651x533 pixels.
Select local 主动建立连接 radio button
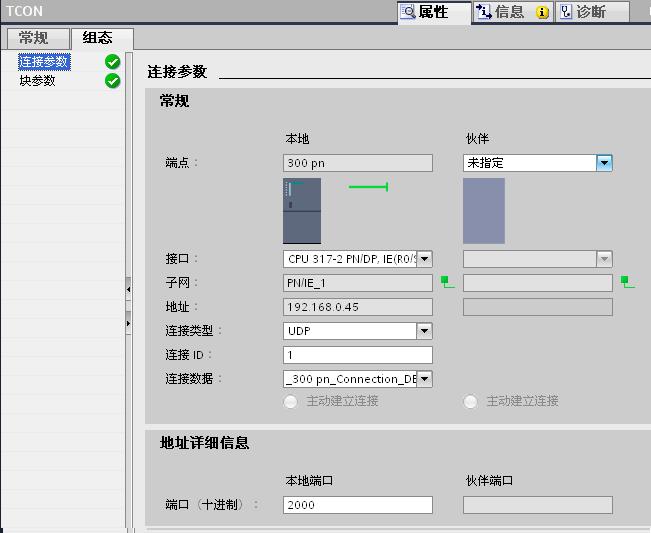(x=290, y=401)
